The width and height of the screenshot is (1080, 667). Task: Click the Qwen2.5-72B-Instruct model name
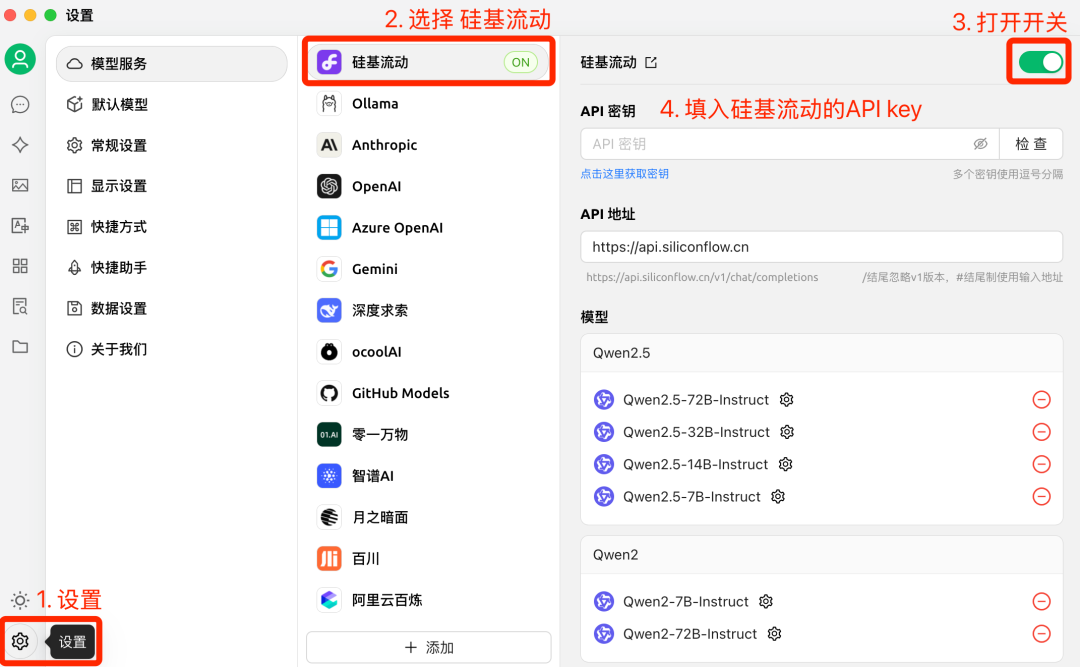click(696, 400)
